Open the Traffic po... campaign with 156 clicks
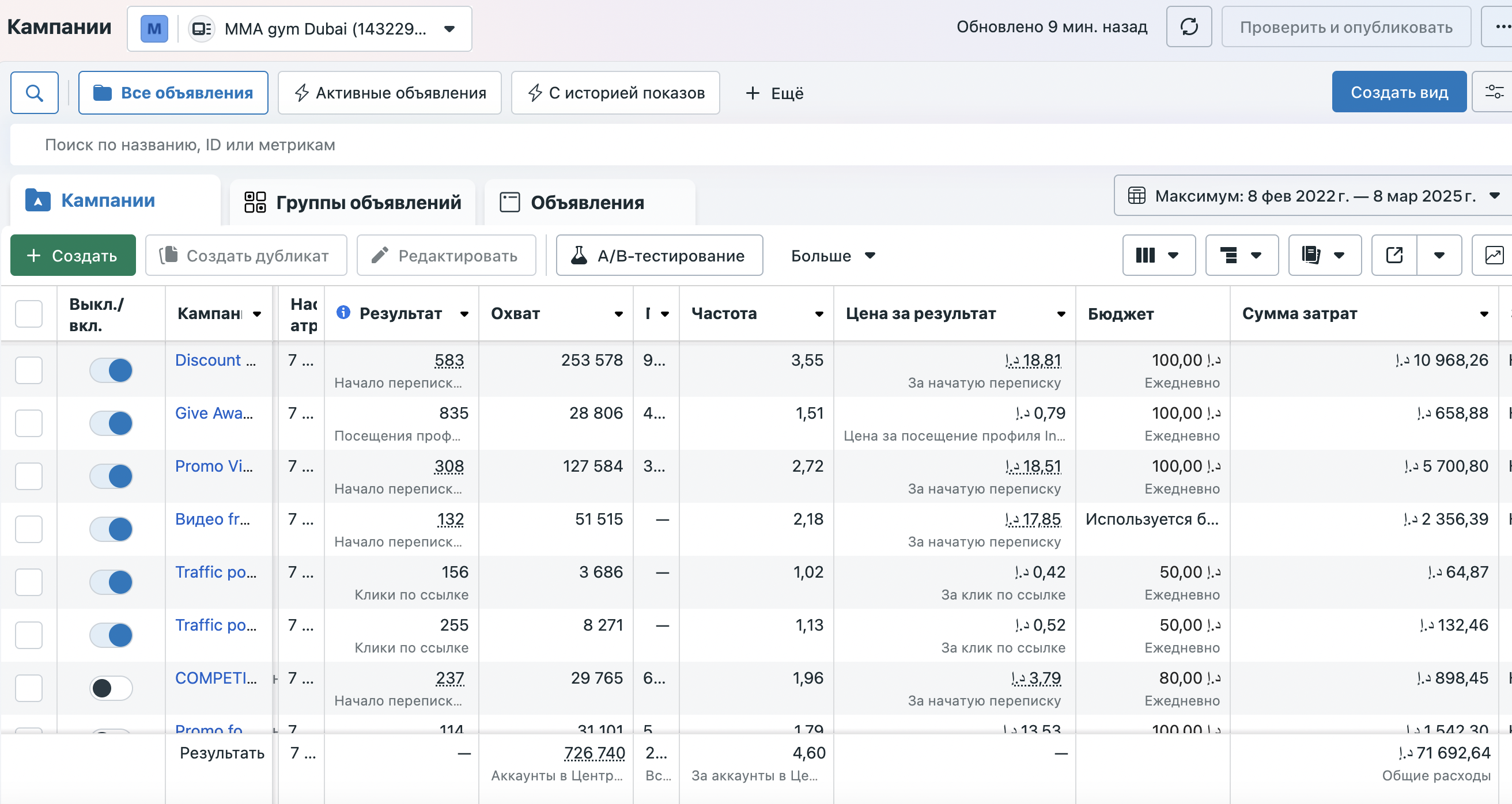Screen dimensions: 1512x804 216,571
